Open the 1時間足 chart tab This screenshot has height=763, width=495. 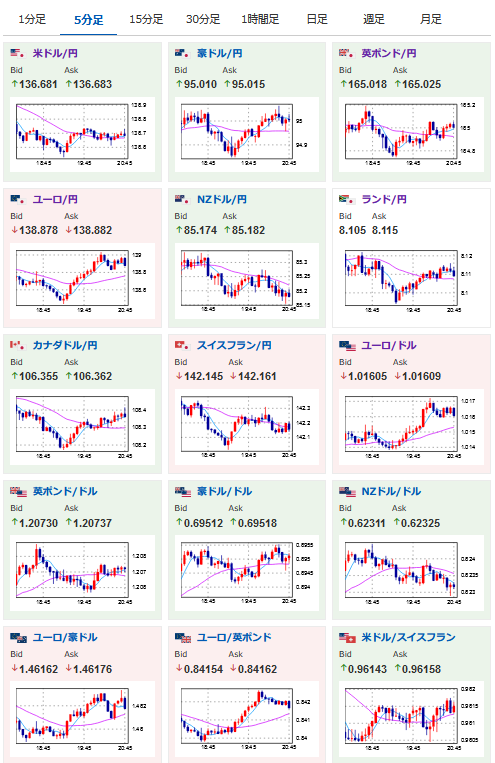260,19
